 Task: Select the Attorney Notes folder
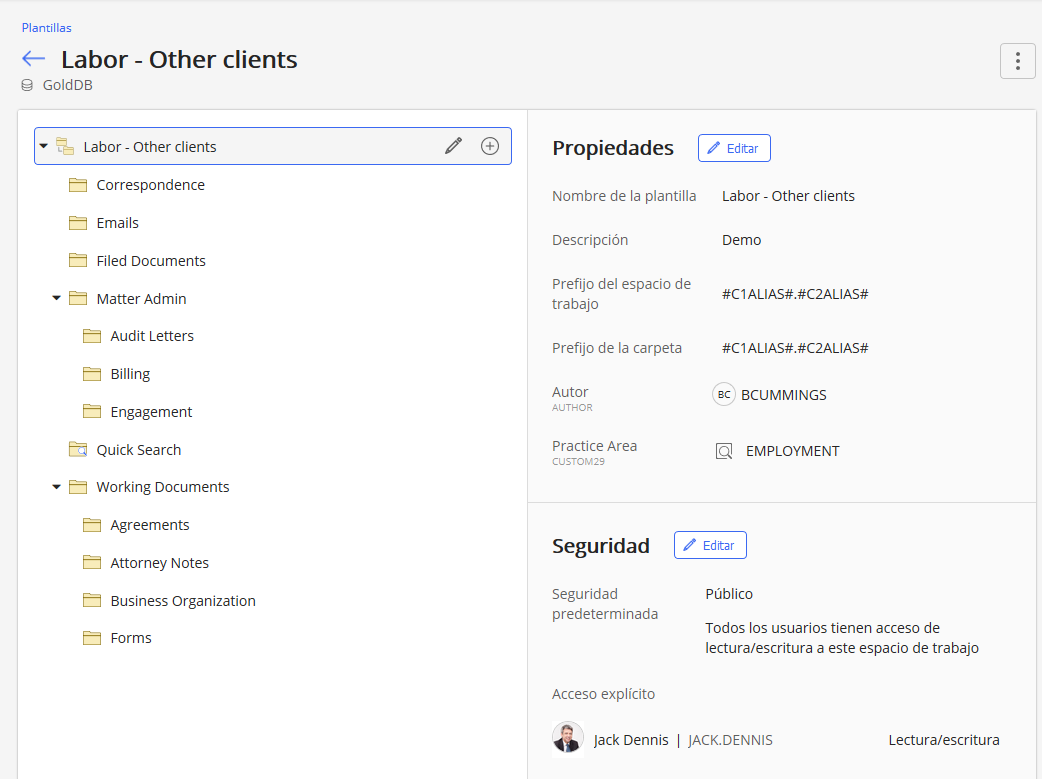point(159,563)
